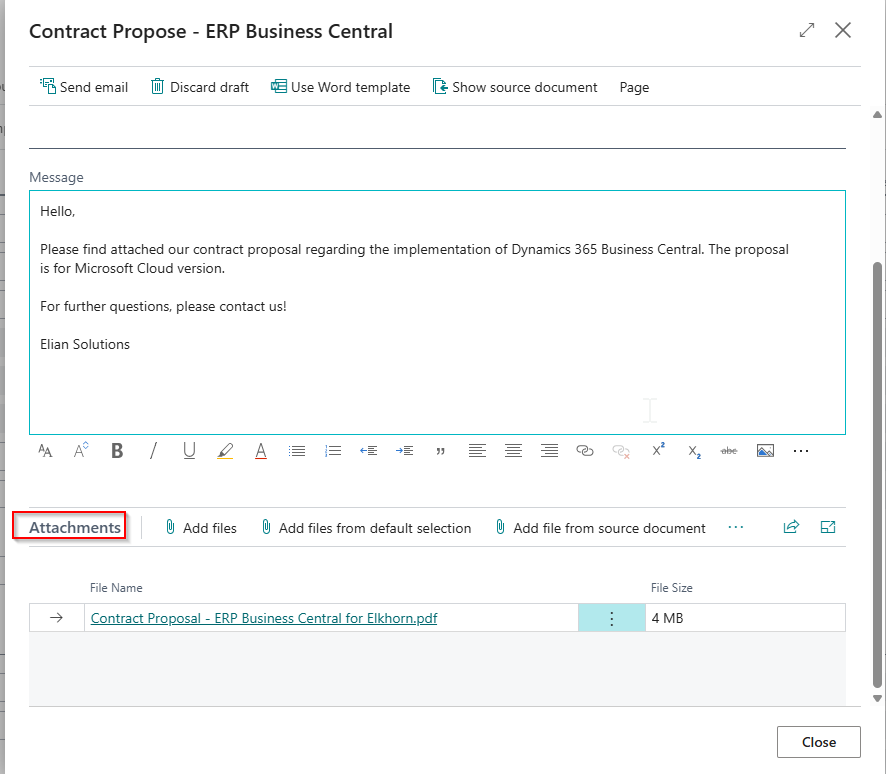Viewport: 886px width, 774px height.
Task: Click Add files in Attachments
Action: pyautogui.click(x=201, y=528)
